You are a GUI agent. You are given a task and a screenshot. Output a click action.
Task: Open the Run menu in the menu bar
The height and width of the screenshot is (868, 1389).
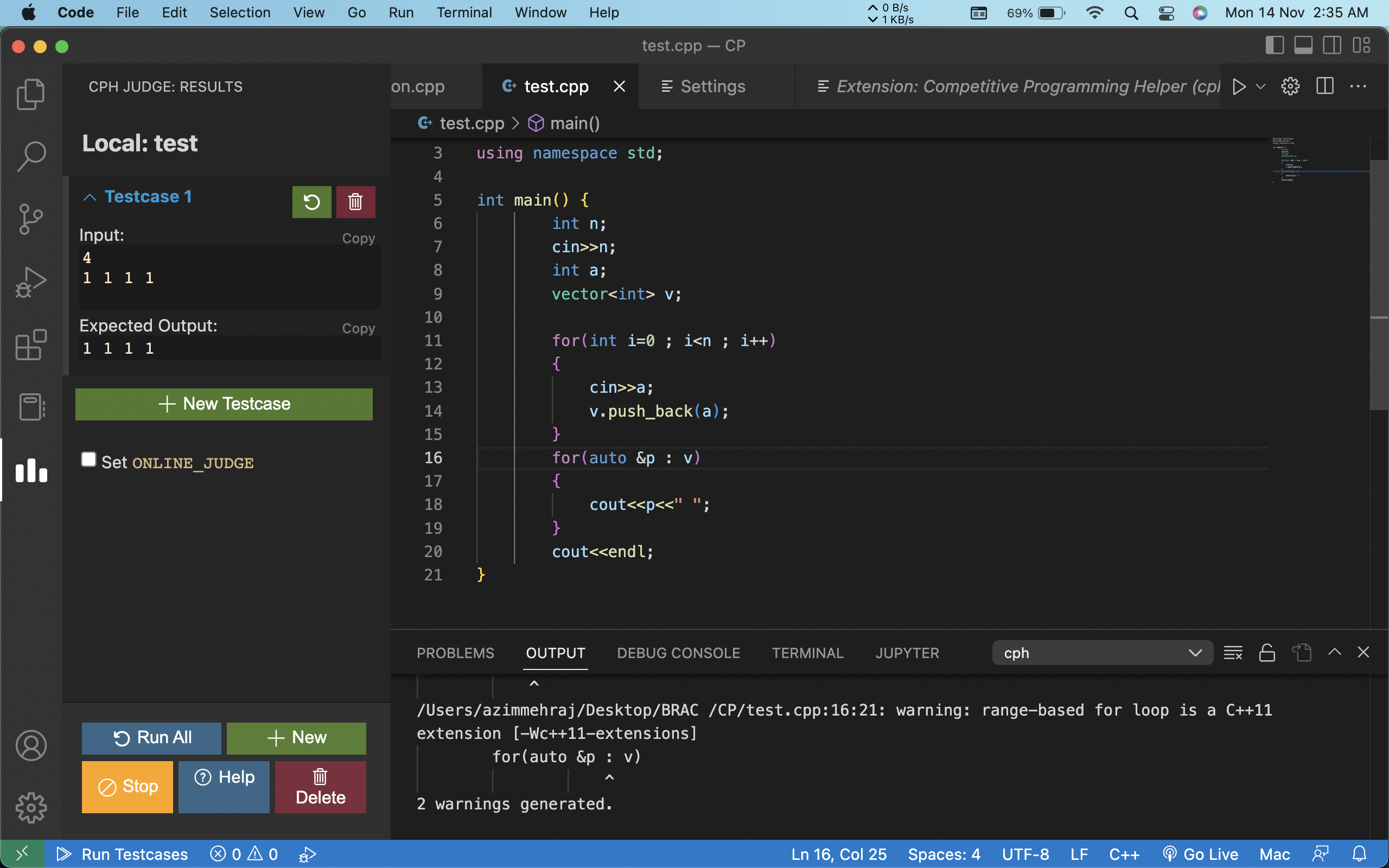(x=400, y=12)
